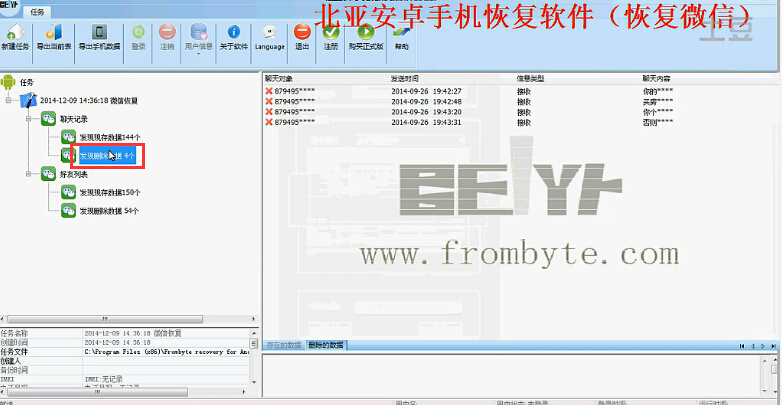Go to the previous page with the pager
782x405 pixels.
[753, 346]
